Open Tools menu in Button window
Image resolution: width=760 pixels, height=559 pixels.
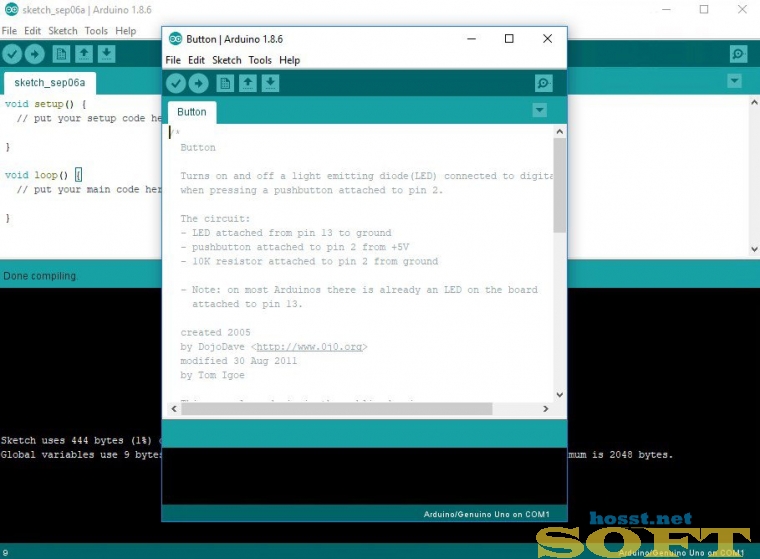[260, 60]
